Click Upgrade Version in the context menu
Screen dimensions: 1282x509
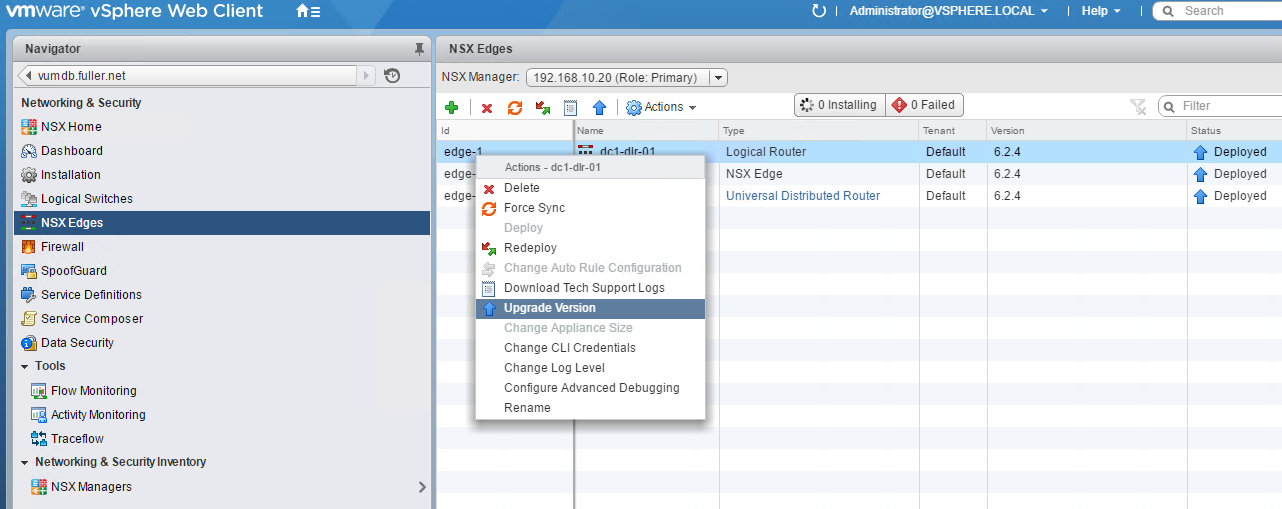tap(590, 308)
